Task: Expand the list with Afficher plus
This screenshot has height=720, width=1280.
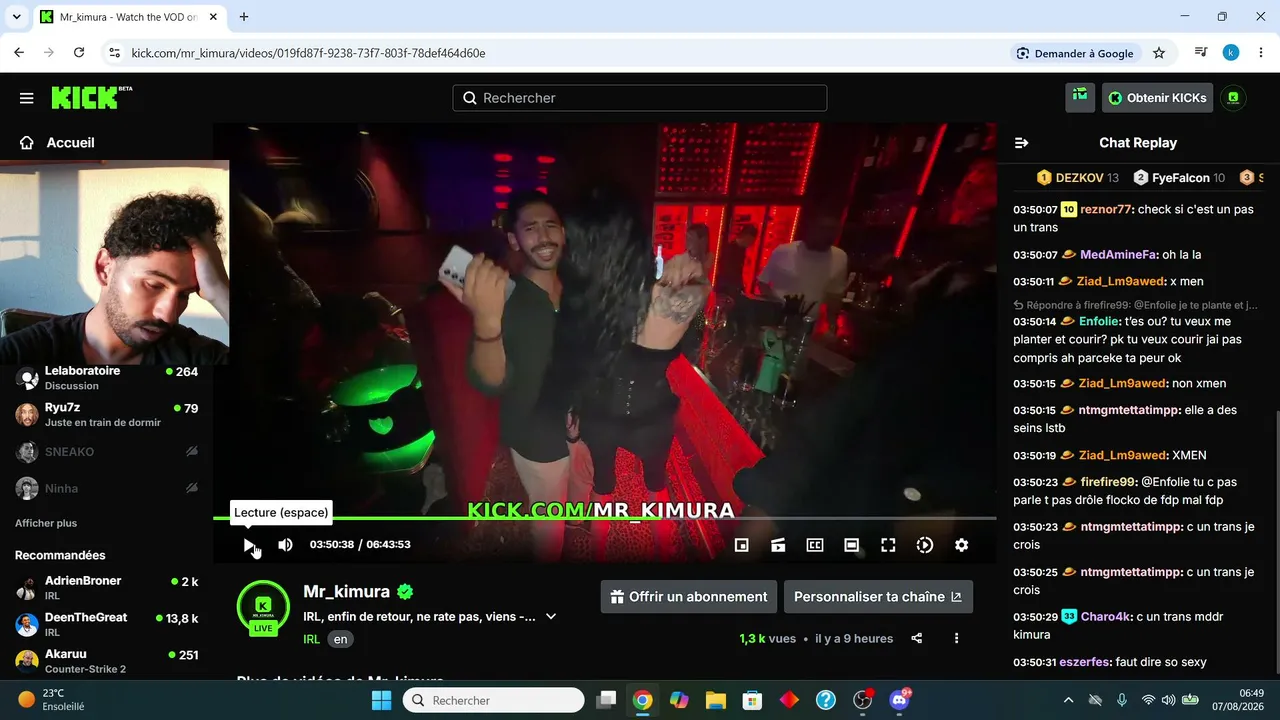Action: (46, 523)
